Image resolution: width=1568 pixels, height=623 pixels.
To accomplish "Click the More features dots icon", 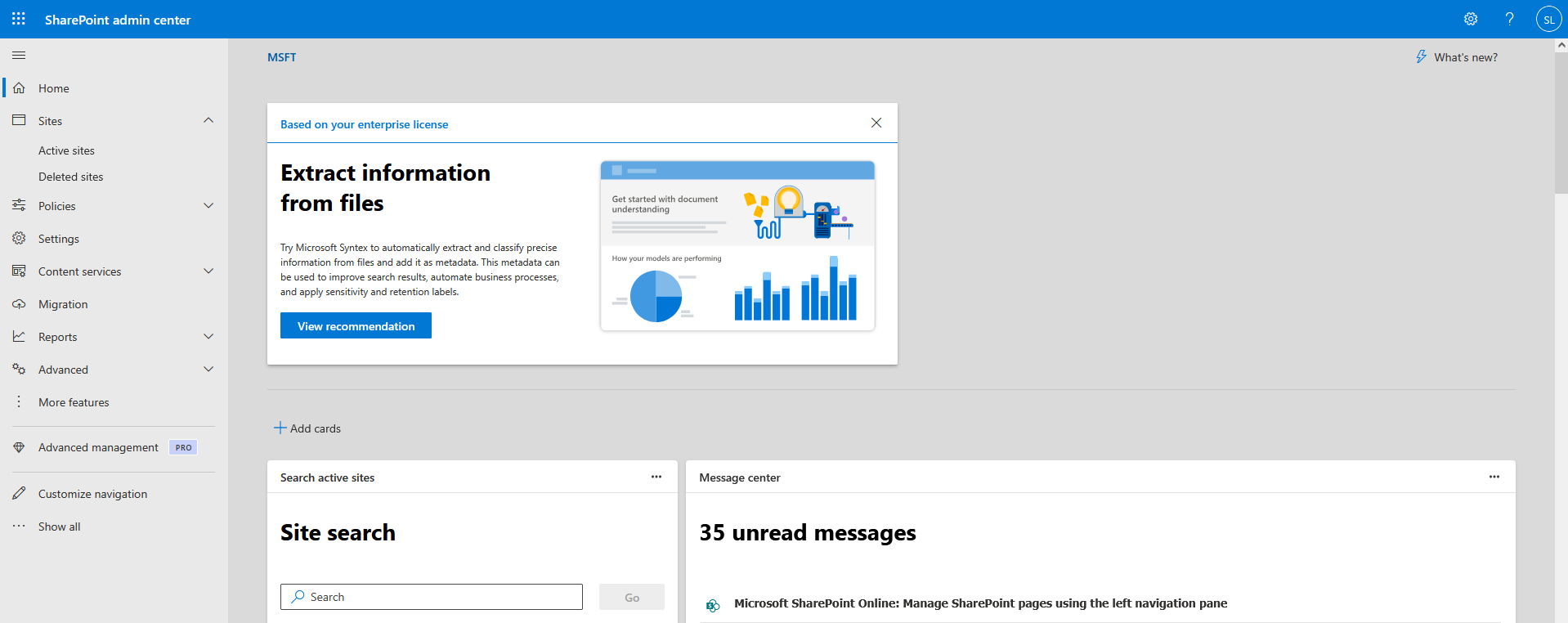I will tap(19, 401).
